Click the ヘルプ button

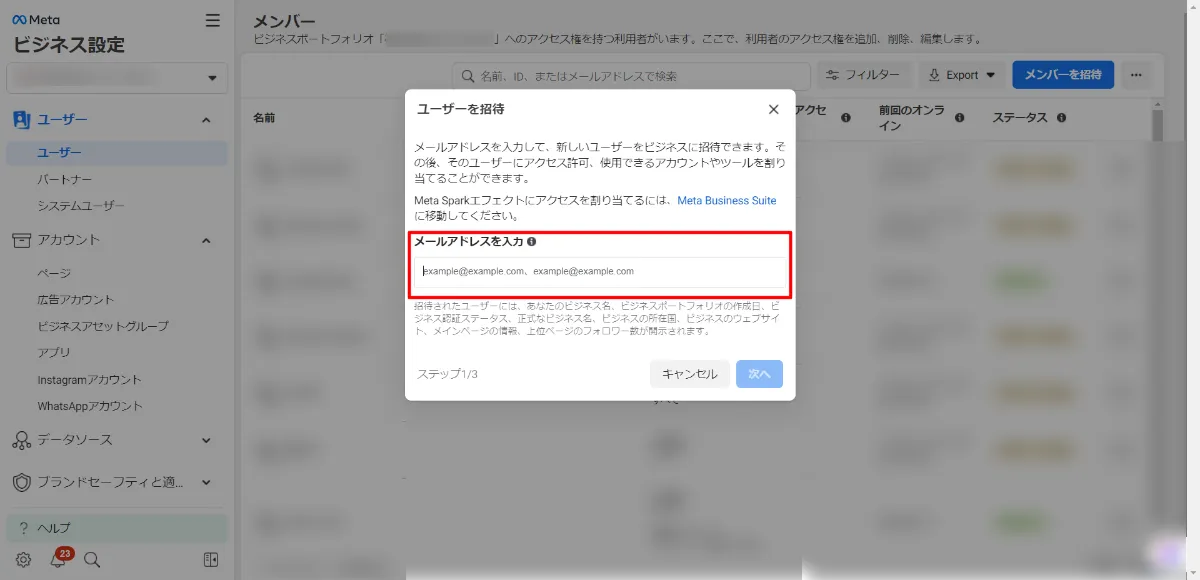coord(117,528)
